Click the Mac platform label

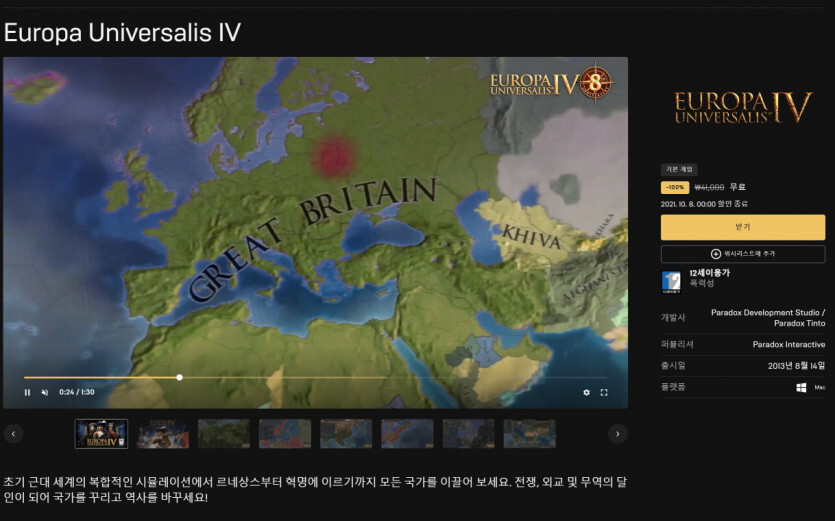coord(820,387)
